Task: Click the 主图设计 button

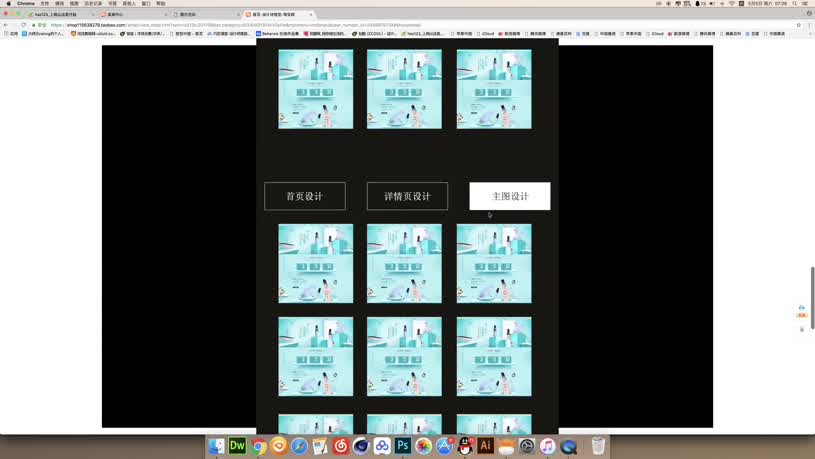Action: (x=509, y=196)
